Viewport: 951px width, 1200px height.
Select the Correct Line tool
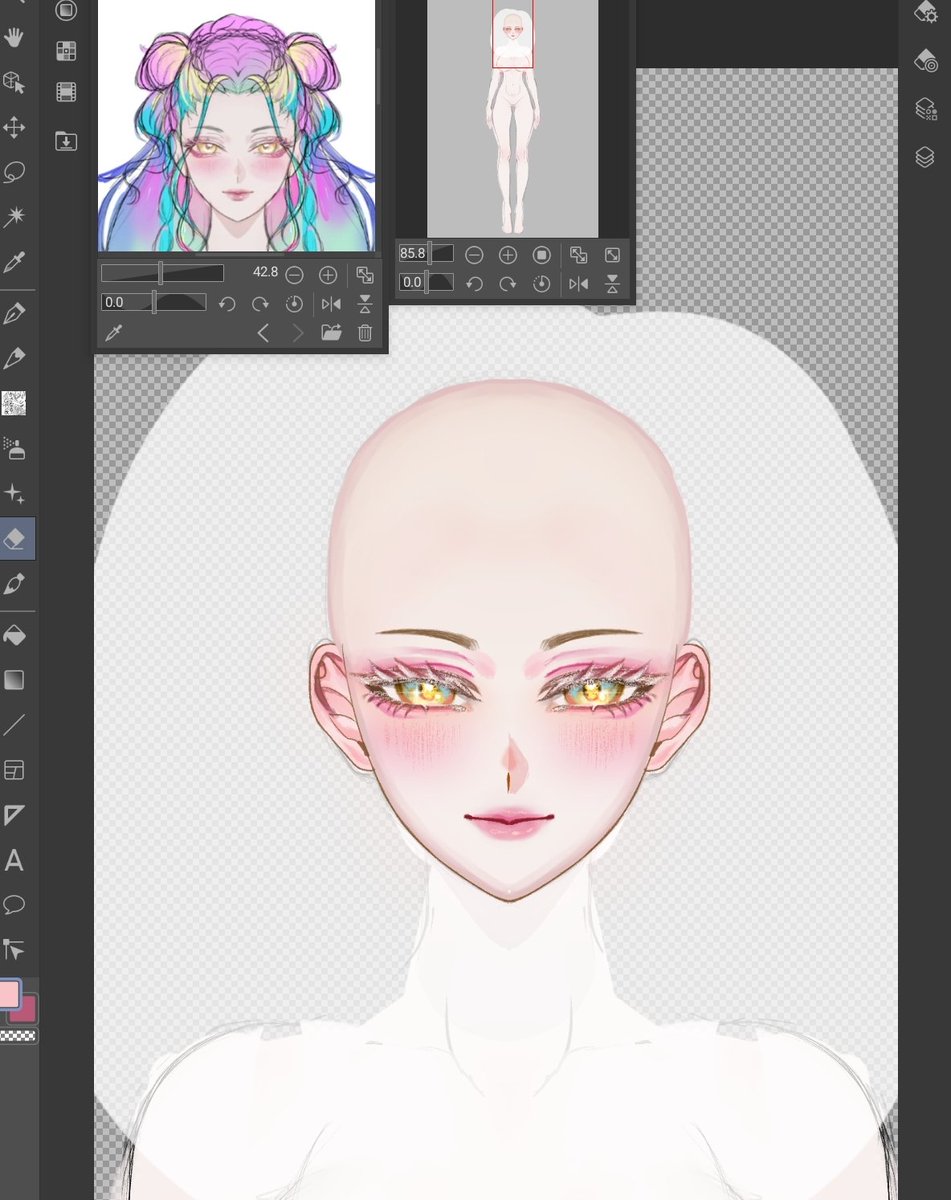click(x=14, y=949)
